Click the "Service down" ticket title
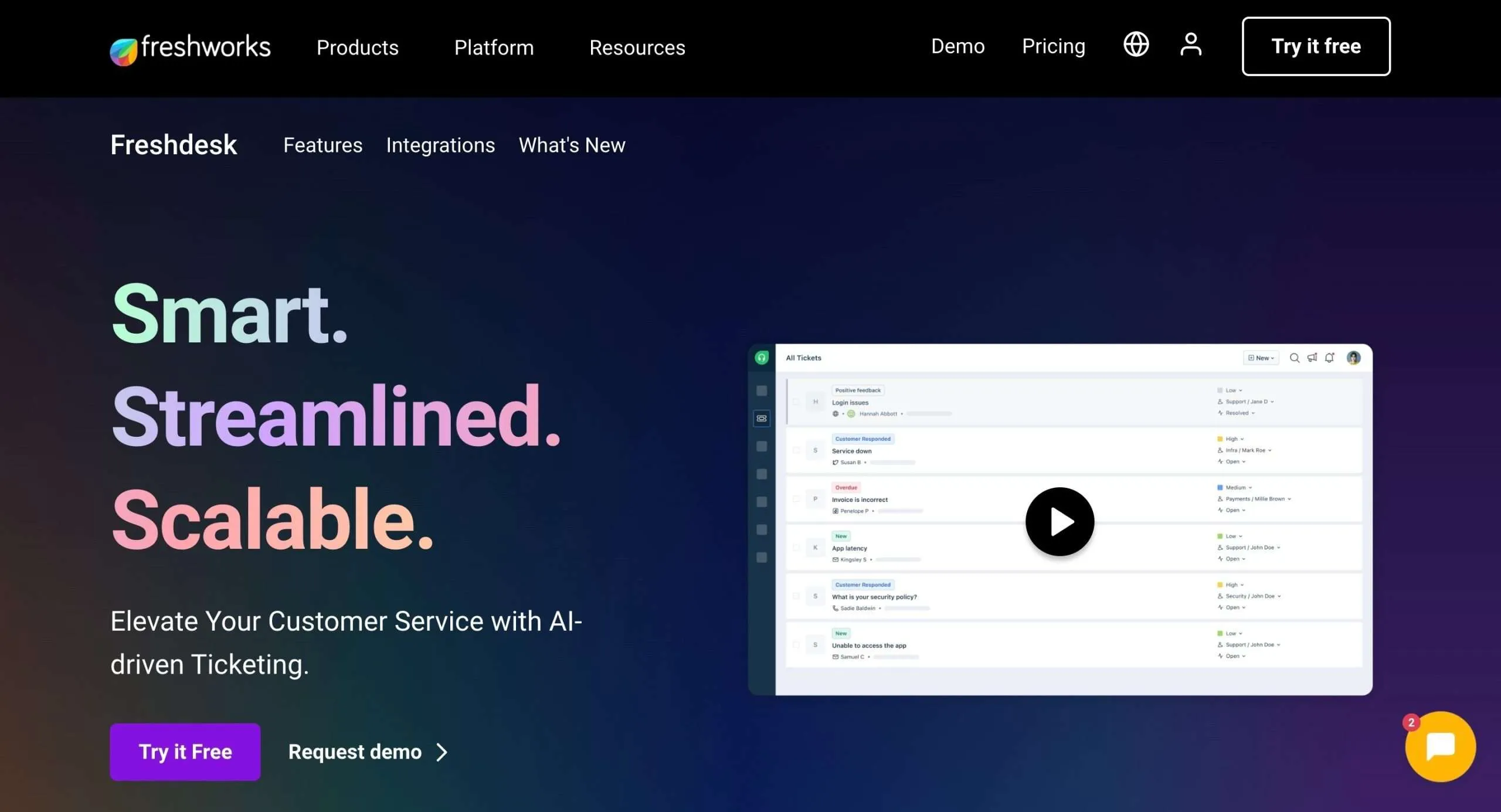 point(851,451)
